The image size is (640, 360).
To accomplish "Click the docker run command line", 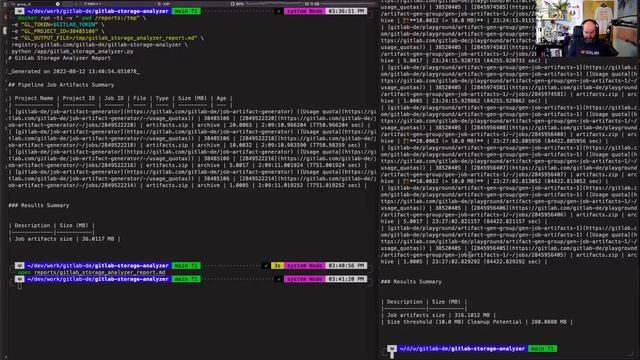I will click(x=82, y=18).
